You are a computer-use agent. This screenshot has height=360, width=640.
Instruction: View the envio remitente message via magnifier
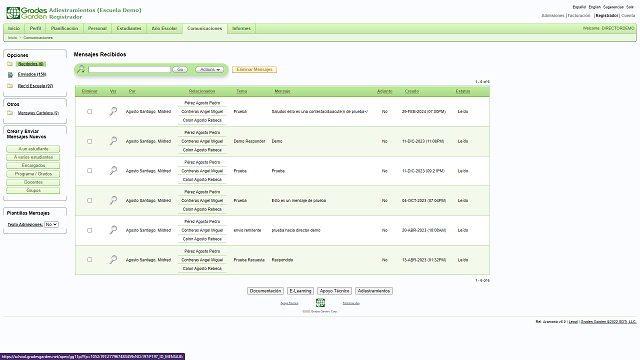click(113, 230)
